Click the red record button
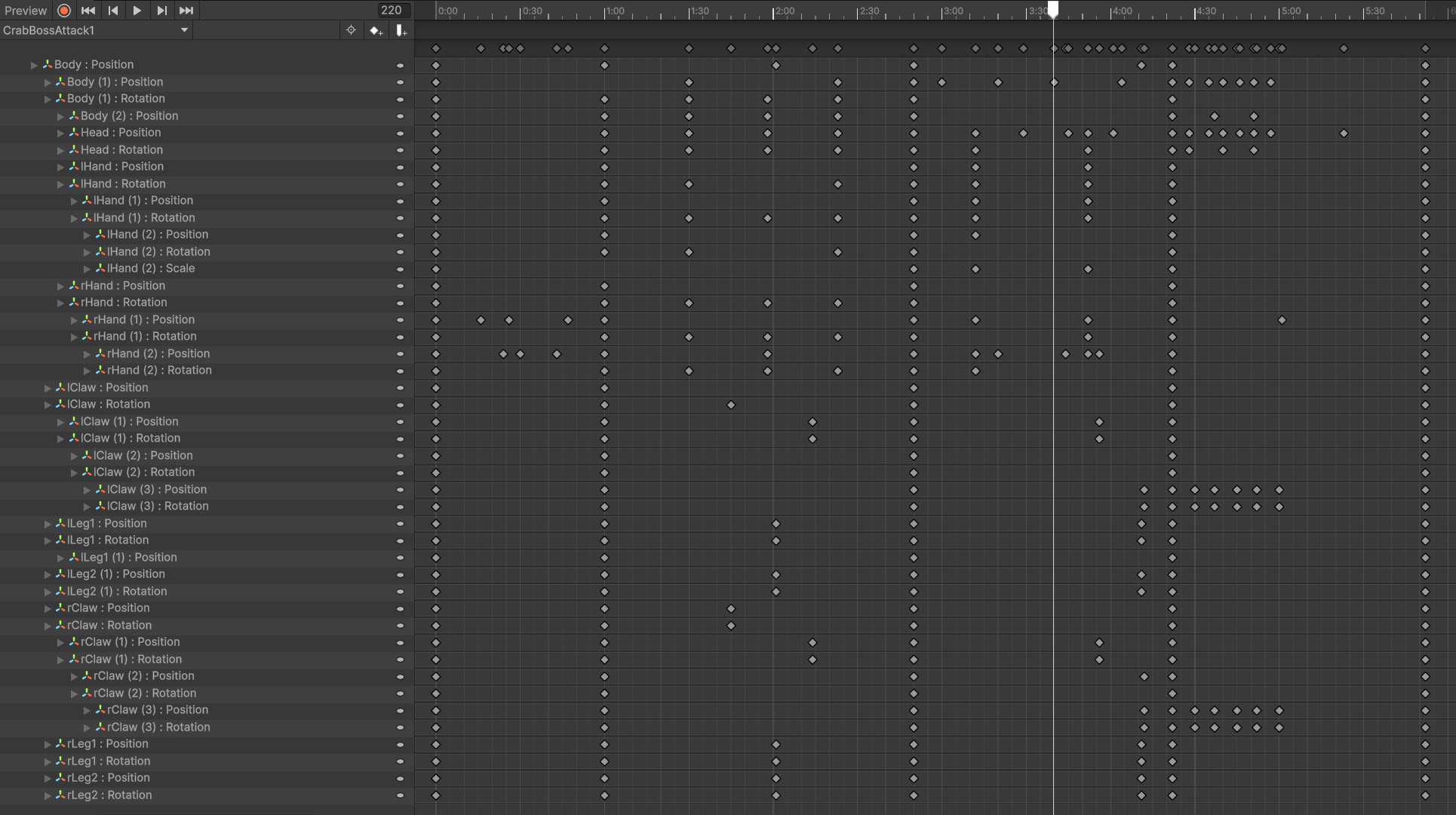Viewport: 1456px width, 815px height. pyautogui.click(x=64, y=11)
